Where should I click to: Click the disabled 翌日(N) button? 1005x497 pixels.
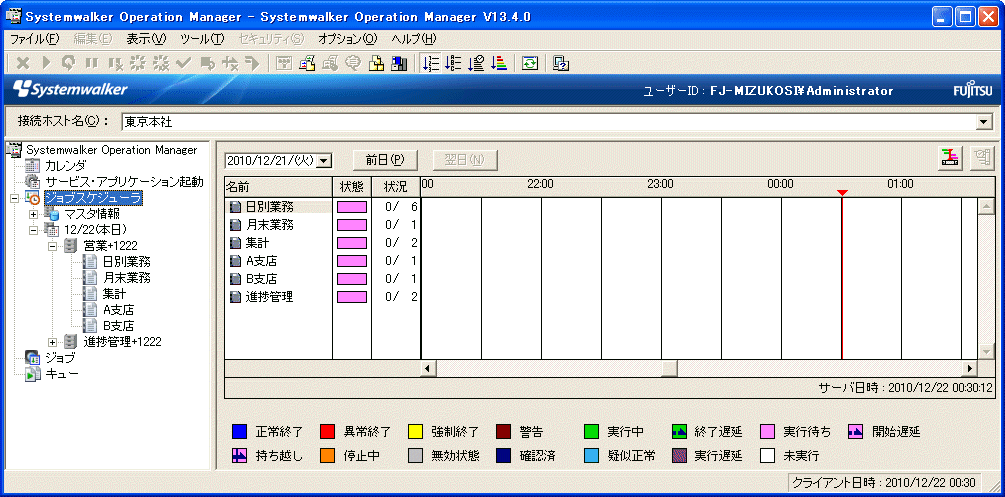[x=465, y=160]
